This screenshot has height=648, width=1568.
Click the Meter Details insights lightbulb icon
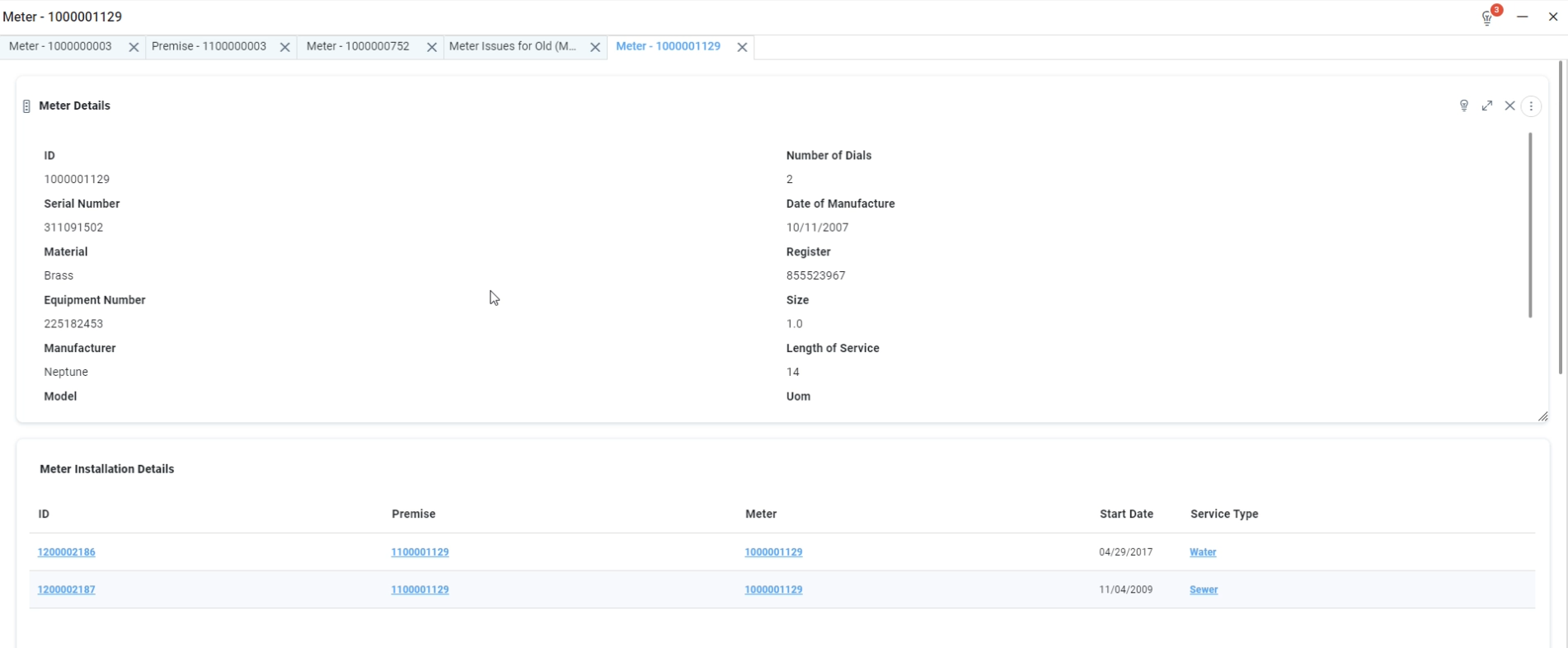click(1464, 106)
